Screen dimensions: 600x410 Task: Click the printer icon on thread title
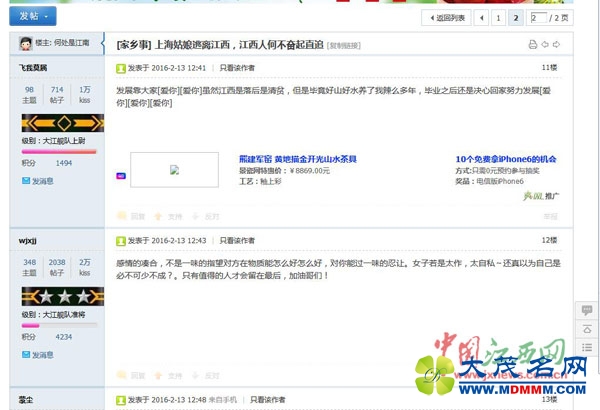[533, 44]
